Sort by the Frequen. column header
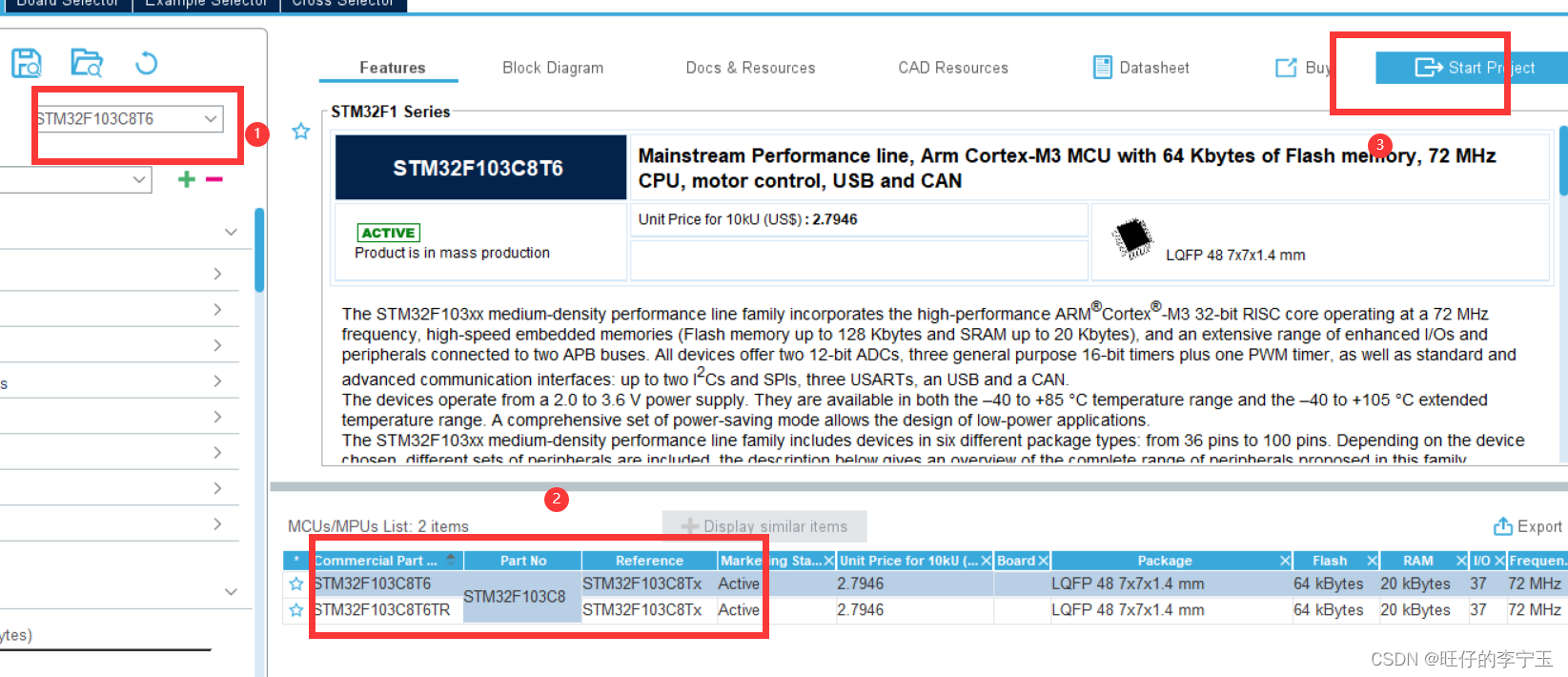Image resolution: width=1568 pixels, height=677 pixels. point(1537,561)
